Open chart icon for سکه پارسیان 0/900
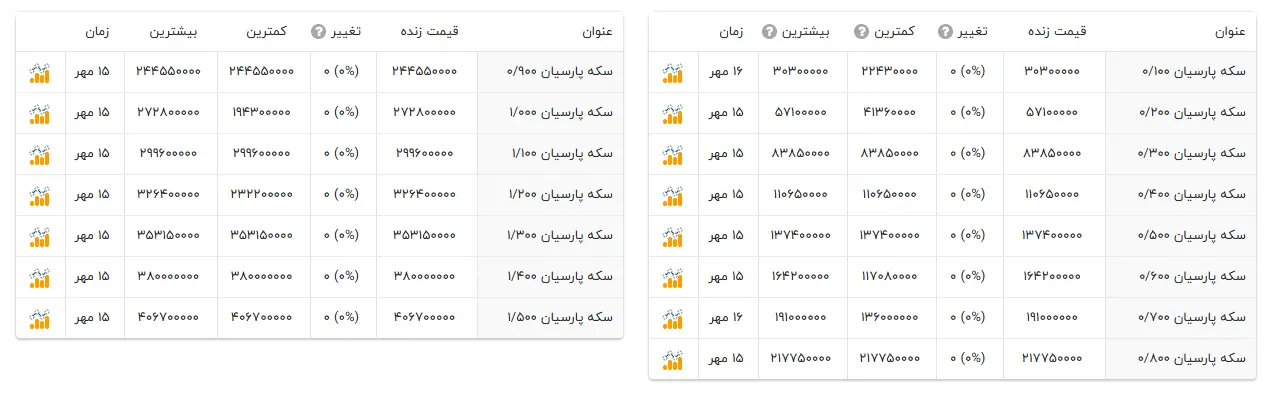Image resolution: width=1268 pixels, height=401 pixels. pos(40,73)
